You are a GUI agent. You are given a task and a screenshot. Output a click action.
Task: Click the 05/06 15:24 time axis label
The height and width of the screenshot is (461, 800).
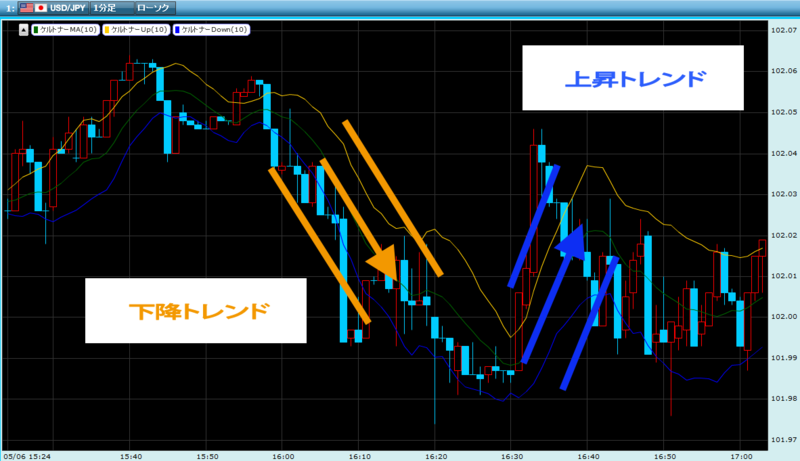click(x=28, y=456)
